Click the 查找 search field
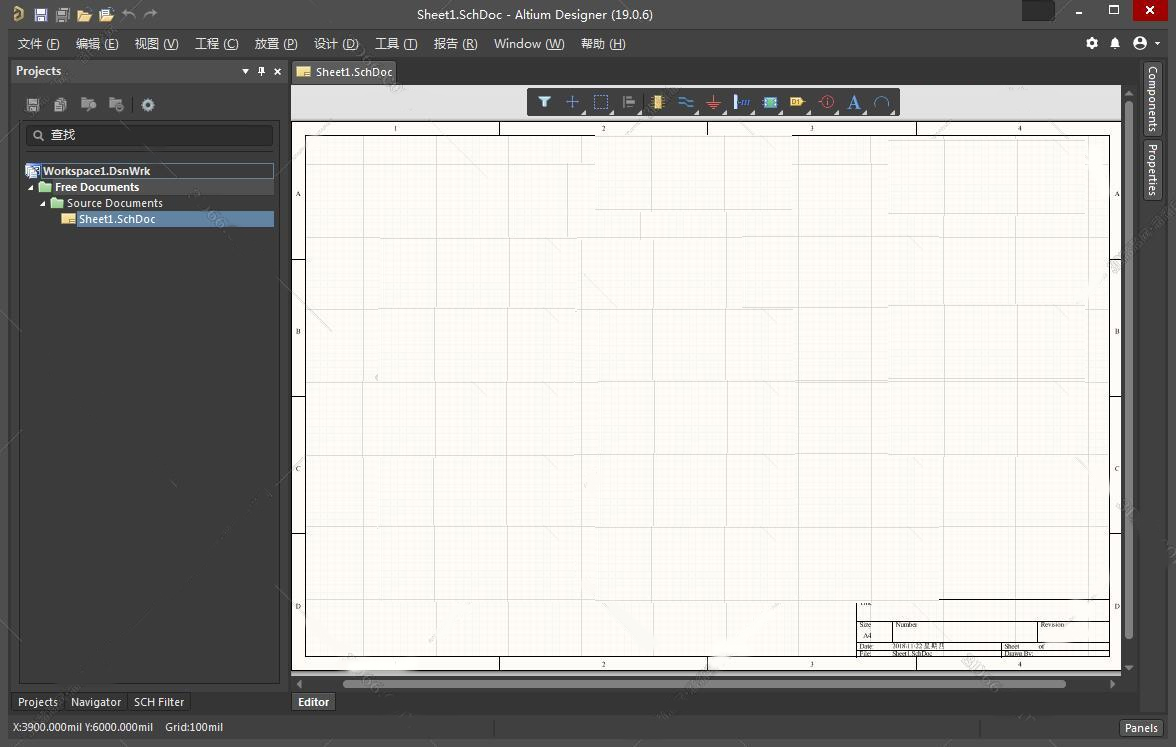1176x747 pixels. tap(150, 135)
